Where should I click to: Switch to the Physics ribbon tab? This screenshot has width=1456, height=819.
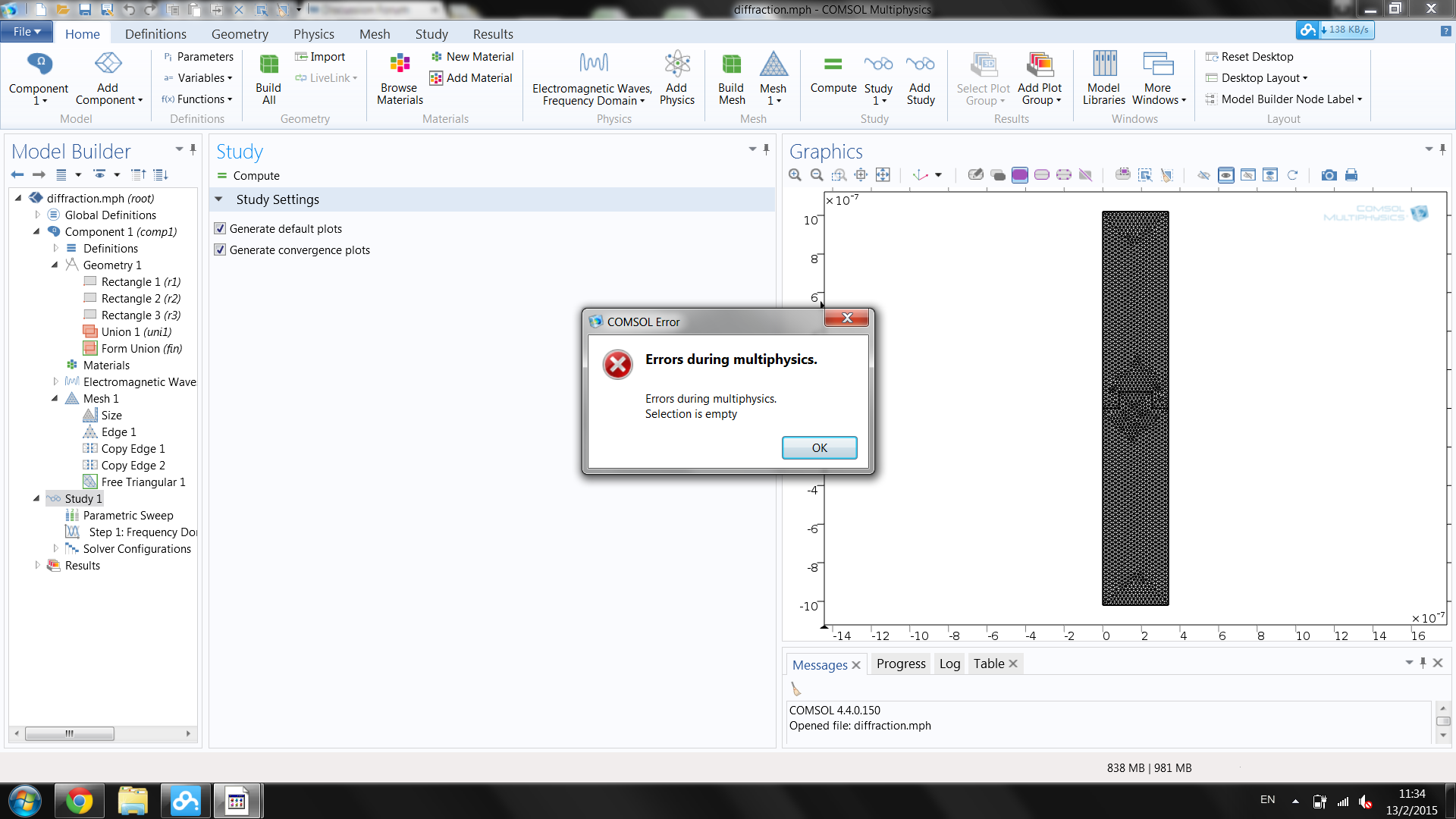313,34
